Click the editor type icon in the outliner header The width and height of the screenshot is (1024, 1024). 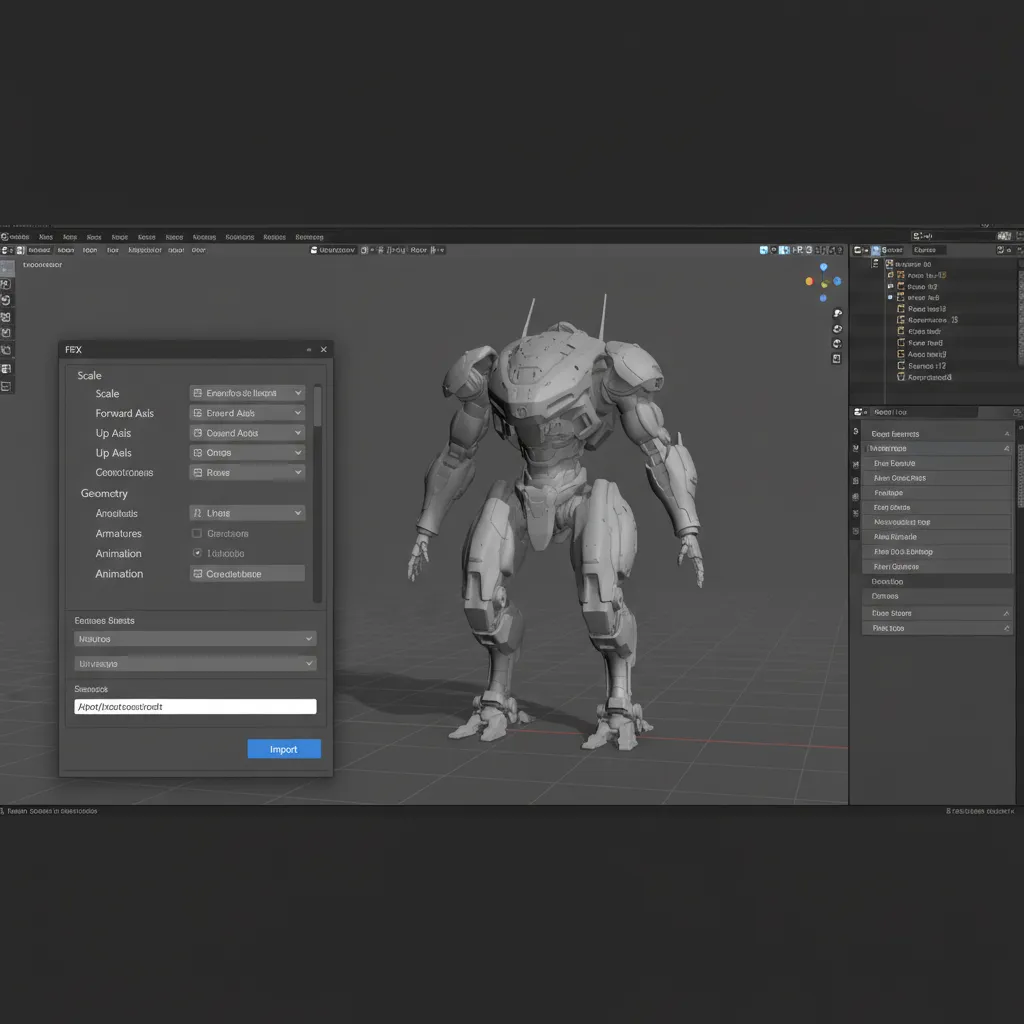[x=858, y=250]
